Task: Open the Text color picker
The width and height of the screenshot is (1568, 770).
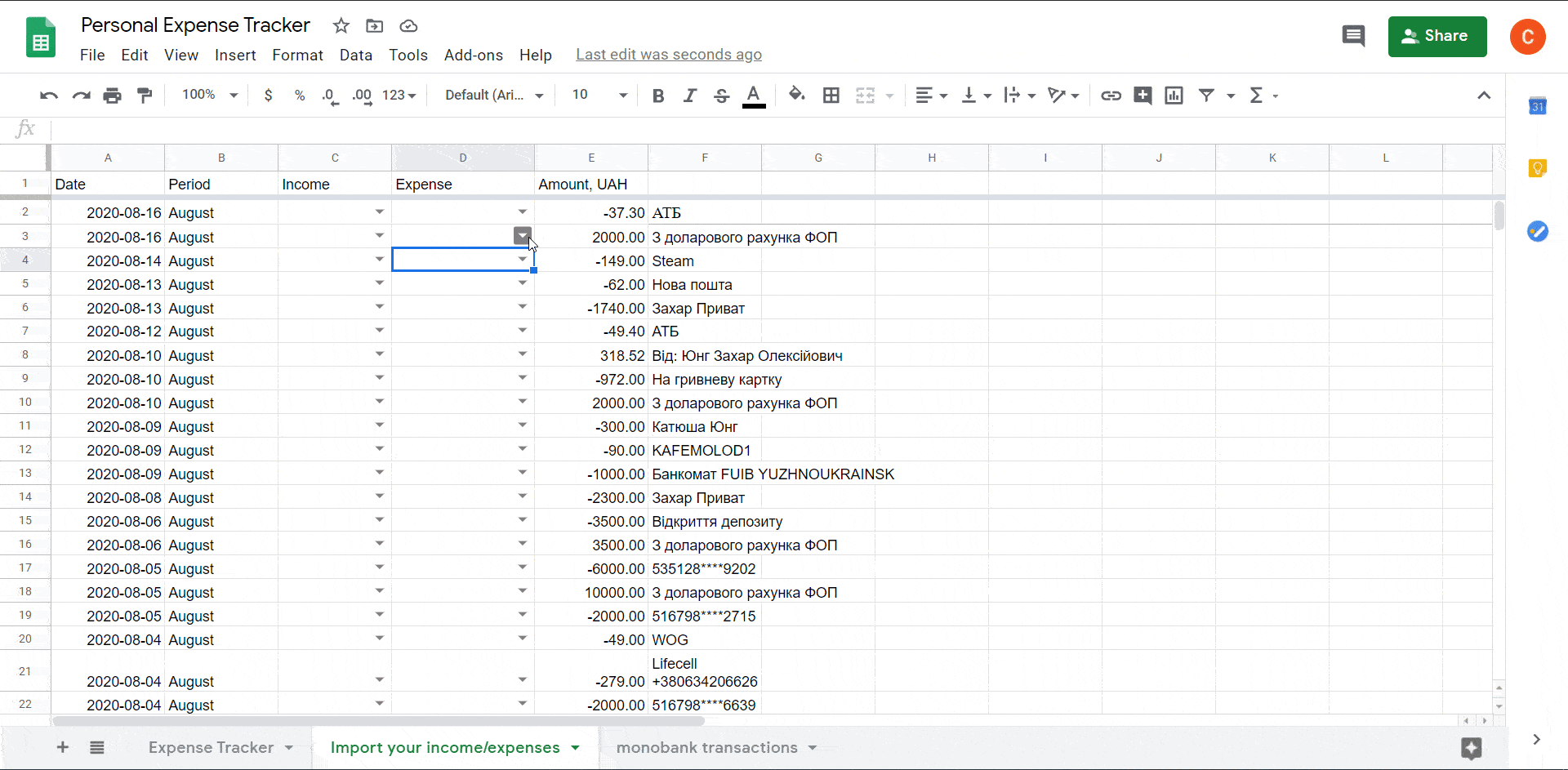Action: [753, 95]
